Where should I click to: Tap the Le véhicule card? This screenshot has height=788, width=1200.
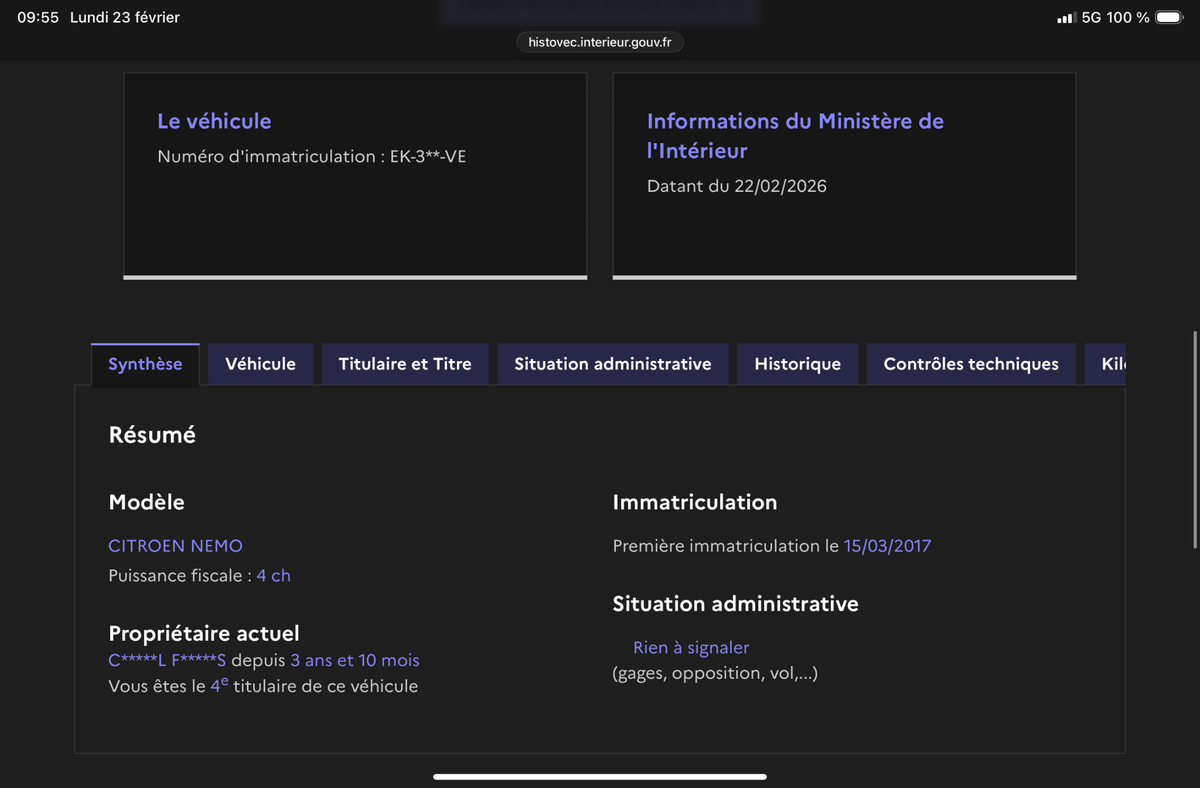coord(355,175)
